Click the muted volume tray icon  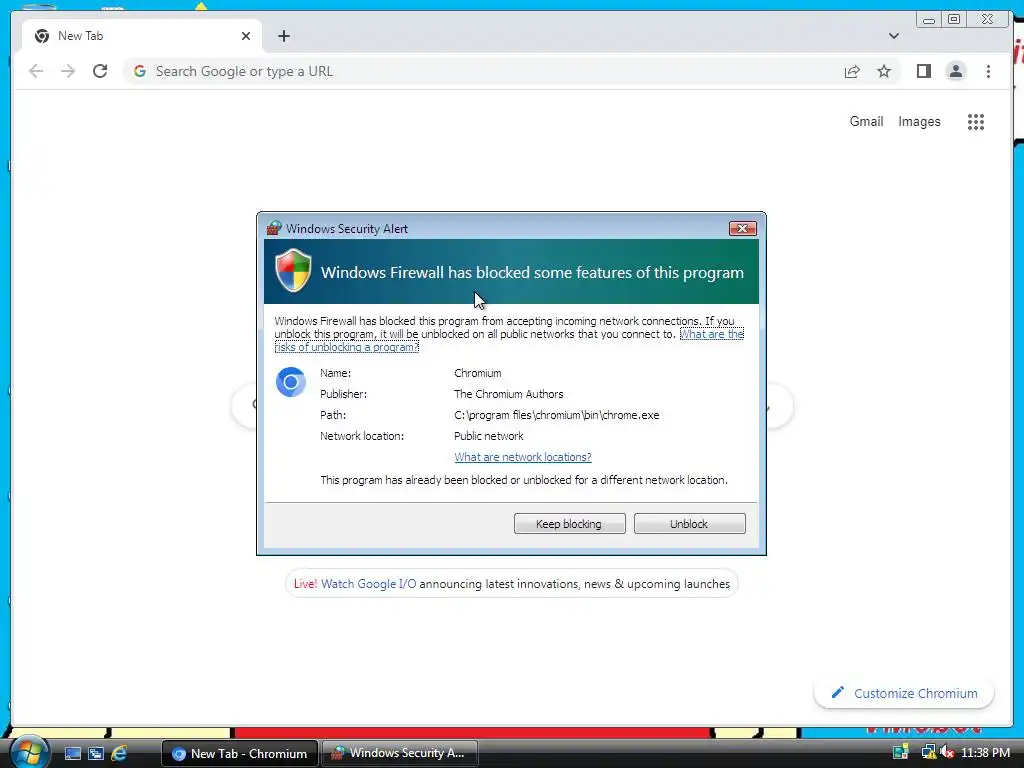947,753
